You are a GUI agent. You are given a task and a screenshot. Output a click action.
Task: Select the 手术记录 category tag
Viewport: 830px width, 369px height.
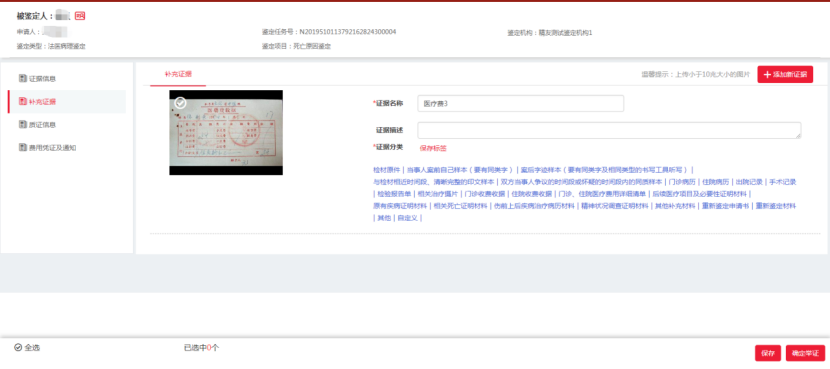coord(783,182)
